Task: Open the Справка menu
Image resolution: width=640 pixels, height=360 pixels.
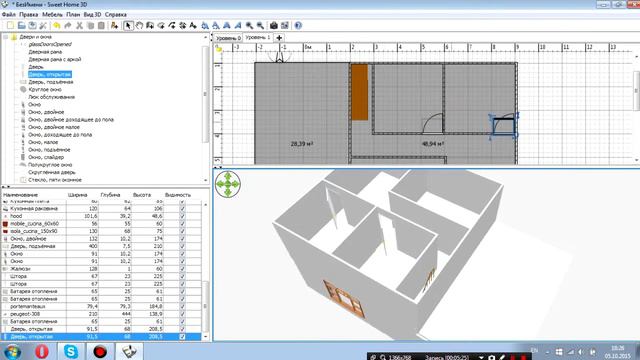Action: (116, 14)
